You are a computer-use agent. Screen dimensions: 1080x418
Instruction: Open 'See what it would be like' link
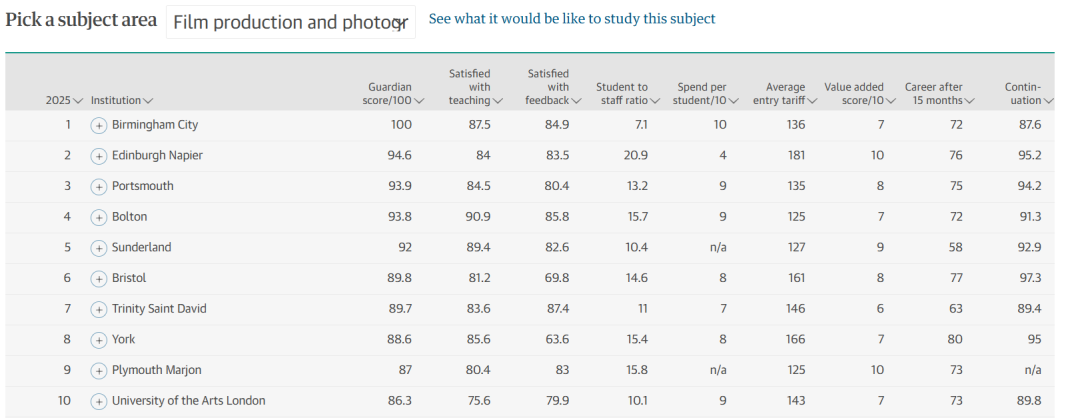[x=572, y=19]
